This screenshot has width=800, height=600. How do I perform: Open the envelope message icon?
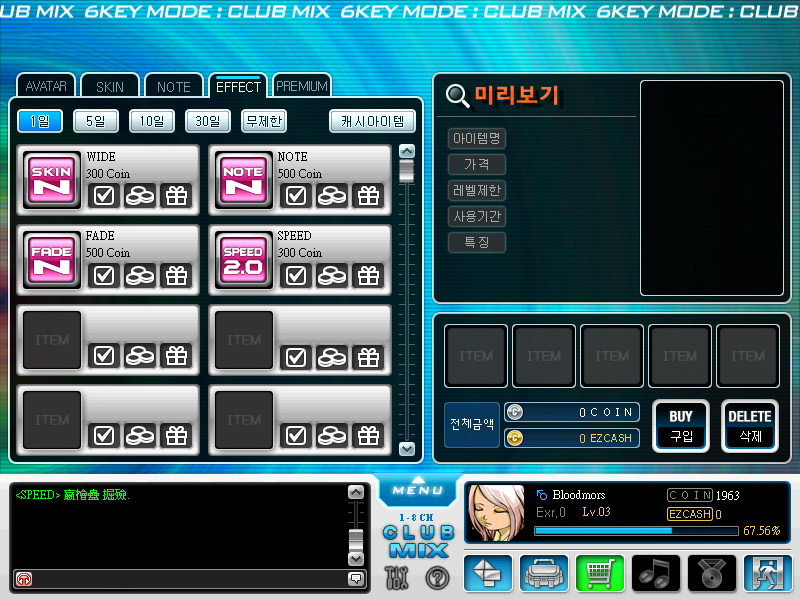coord(487,573)
